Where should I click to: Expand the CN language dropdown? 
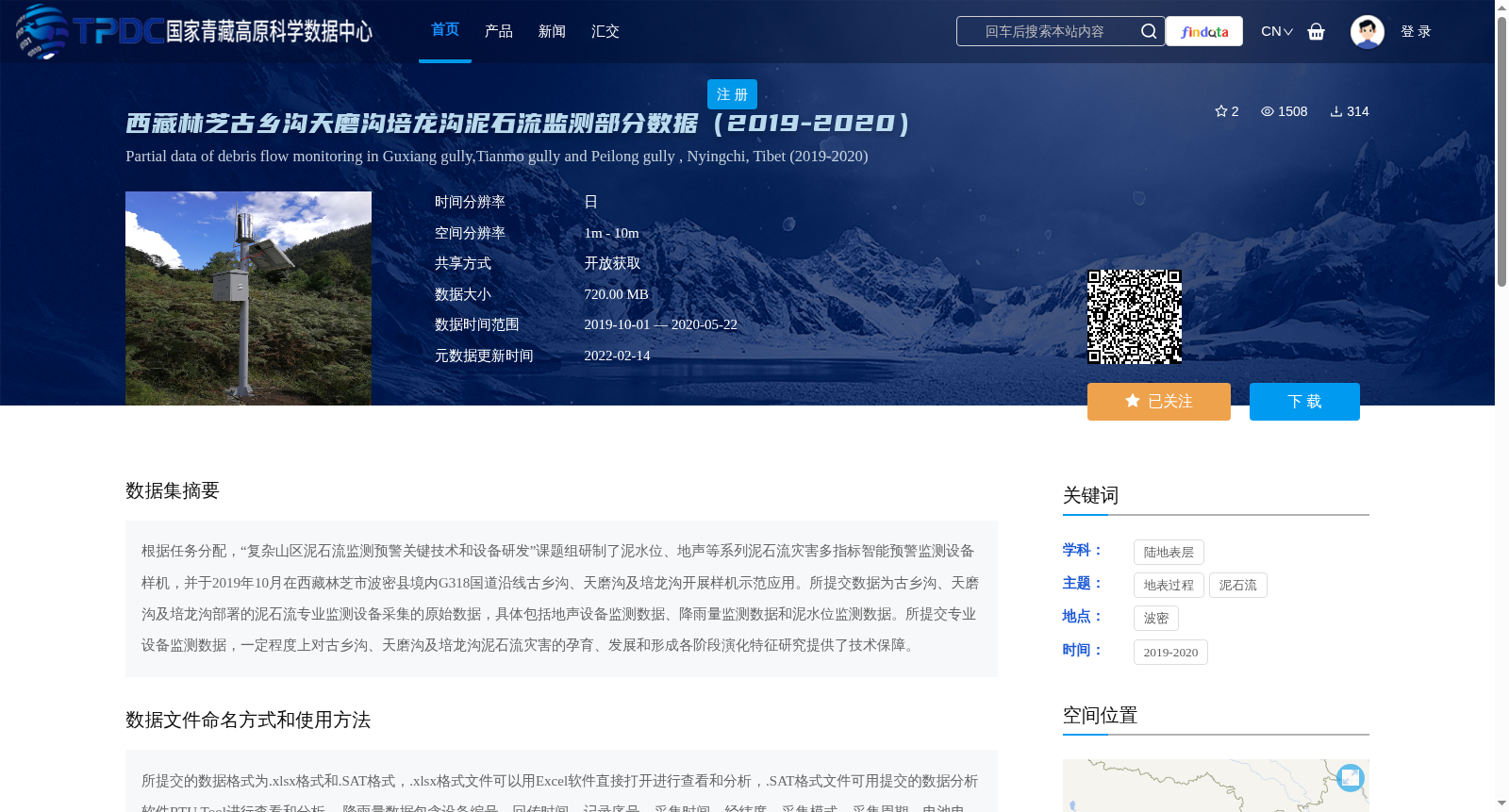1277,31
